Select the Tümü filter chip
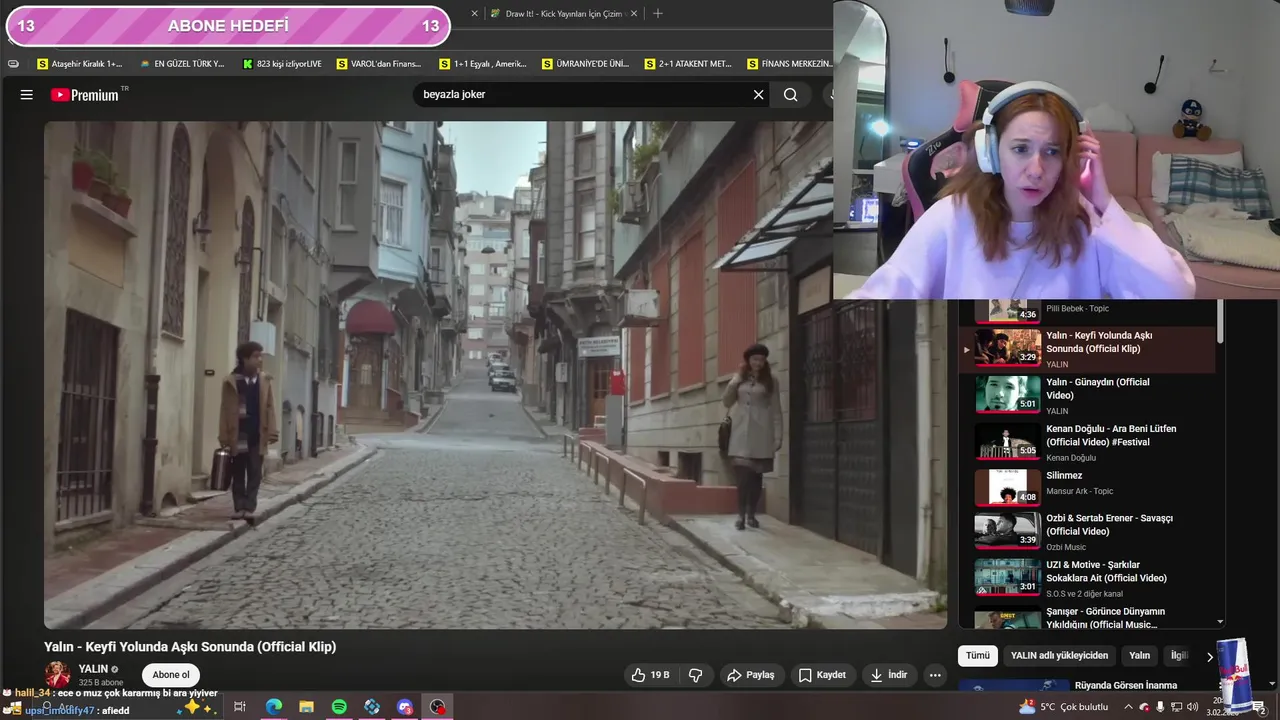 click(977, 656)
